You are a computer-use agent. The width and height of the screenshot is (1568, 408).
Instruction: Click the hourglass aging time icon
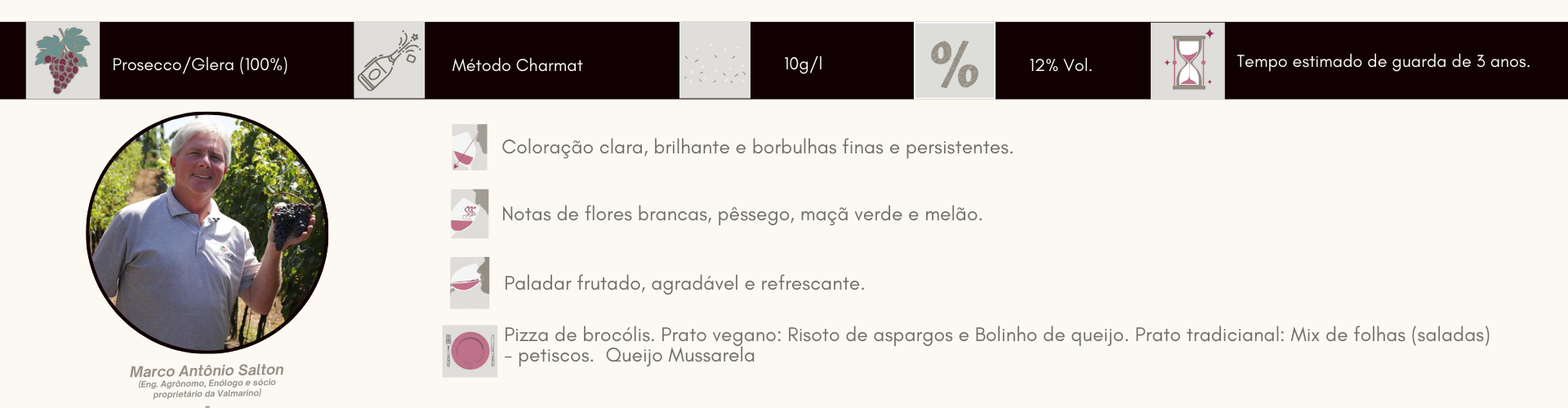click(x=1187, y=60)
